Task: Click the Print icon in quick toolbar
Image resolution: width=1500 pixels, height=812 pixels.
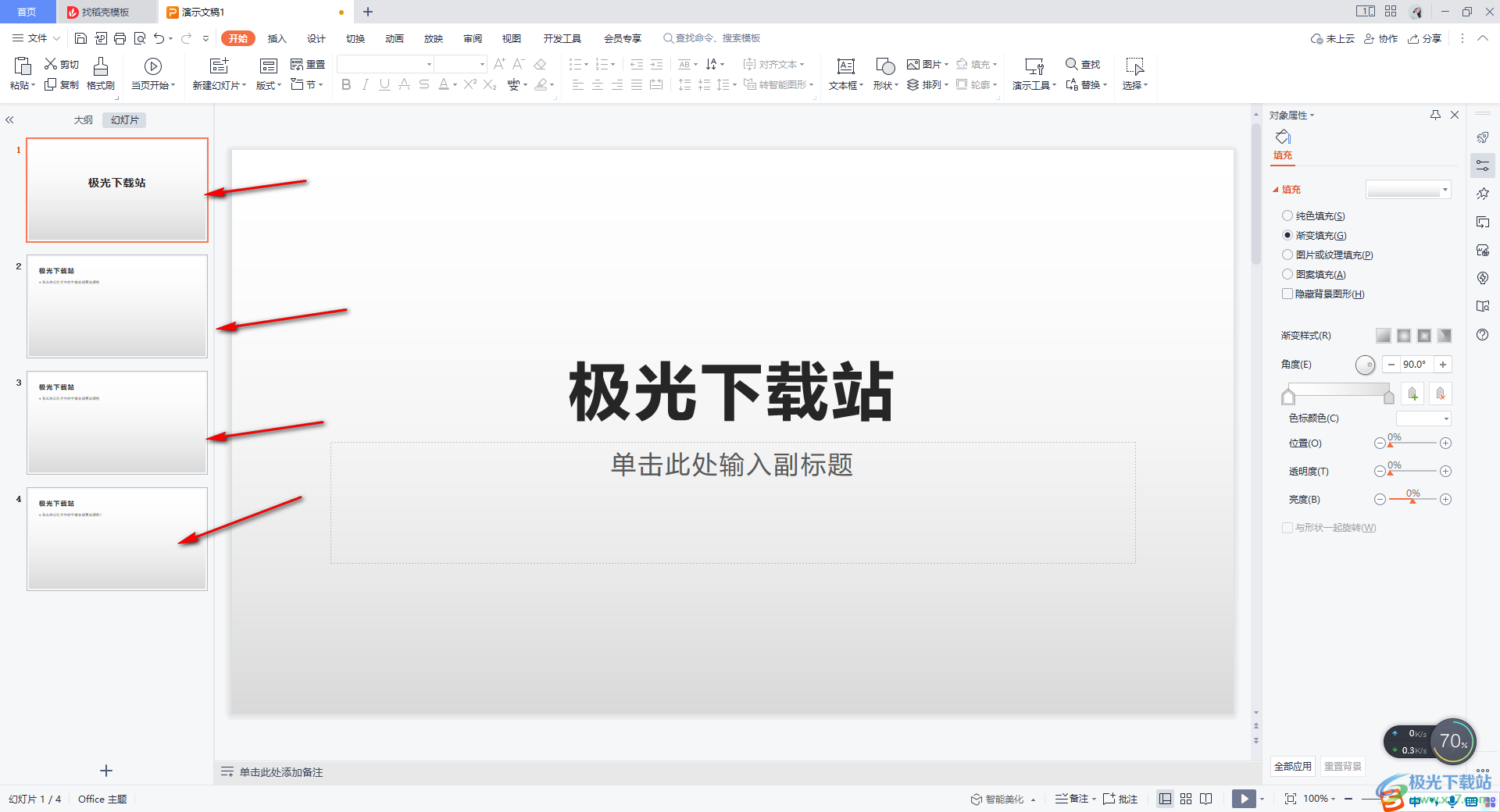Action: pos(120,38)
